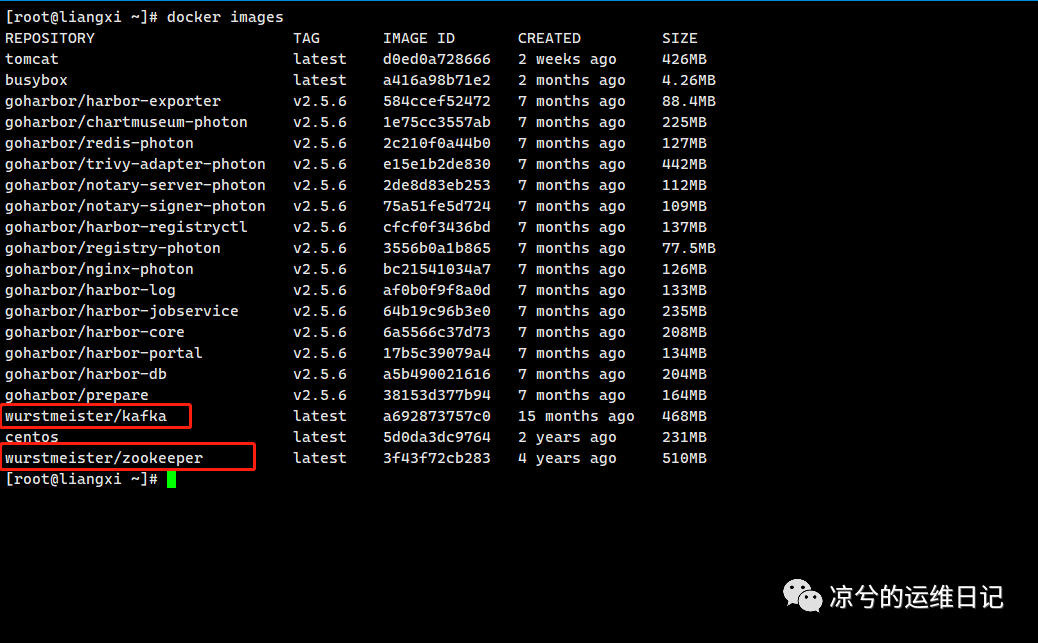Click the 88.4MB size value
The image size is (1038, 643).
(689, 101)
